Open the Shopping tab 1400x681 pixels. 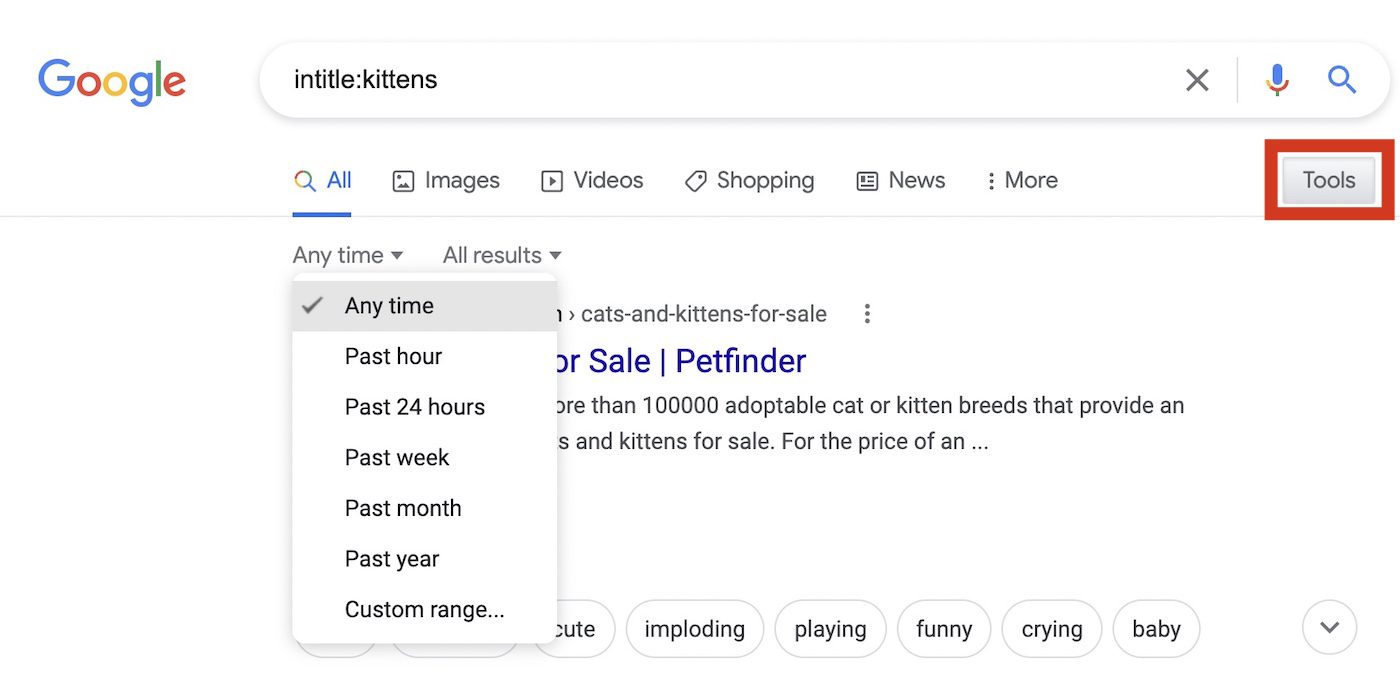[x=749, y=181]
